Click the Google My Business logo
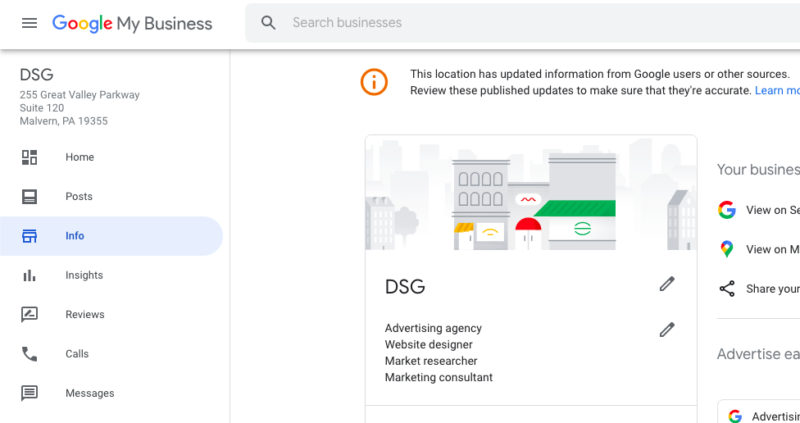 (132, 23)
